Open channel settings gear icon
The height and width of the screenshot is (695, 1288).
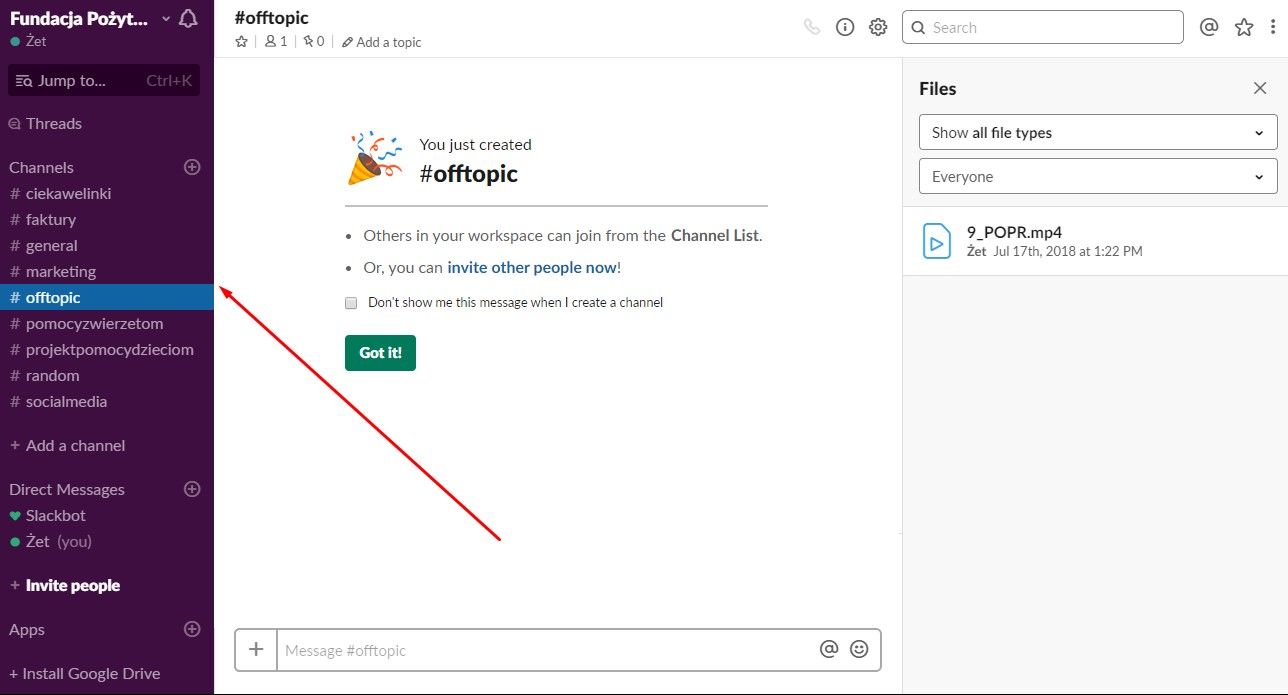coord(878,27)
